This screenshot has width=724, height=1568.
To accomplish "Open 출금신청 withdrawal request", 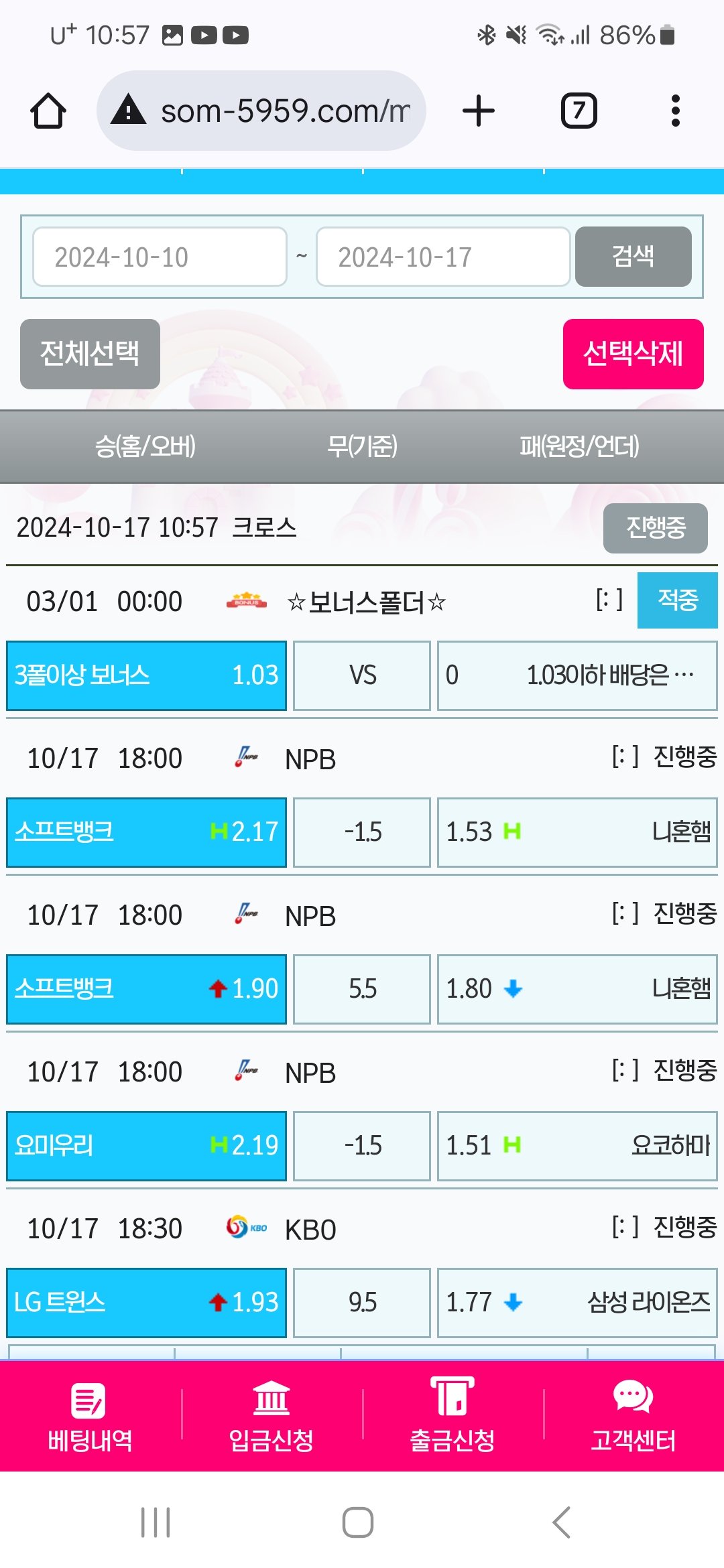I will click(x=452, y=1418).
